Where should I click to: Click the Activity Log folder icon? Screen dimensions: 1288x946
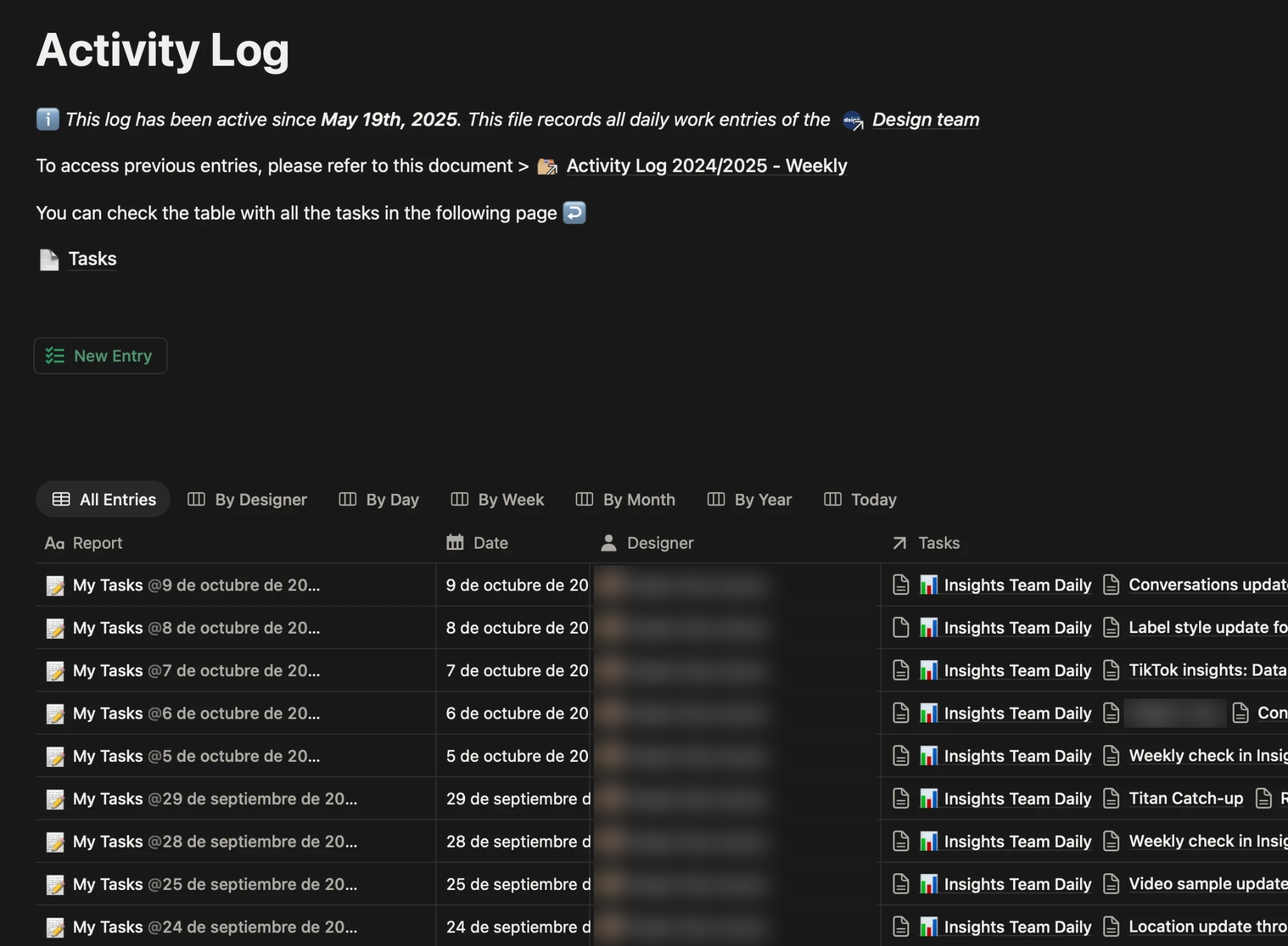point(547,166)
